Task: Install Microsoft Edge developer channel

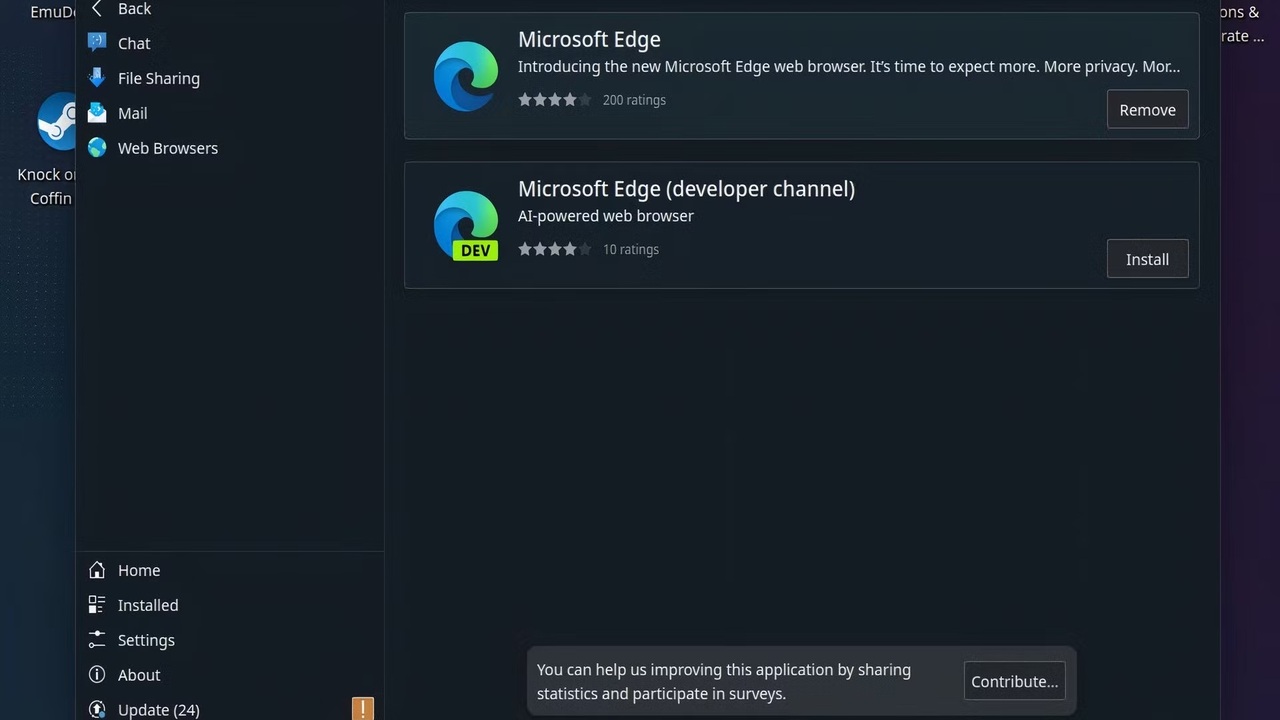Action: point(1147,259)
